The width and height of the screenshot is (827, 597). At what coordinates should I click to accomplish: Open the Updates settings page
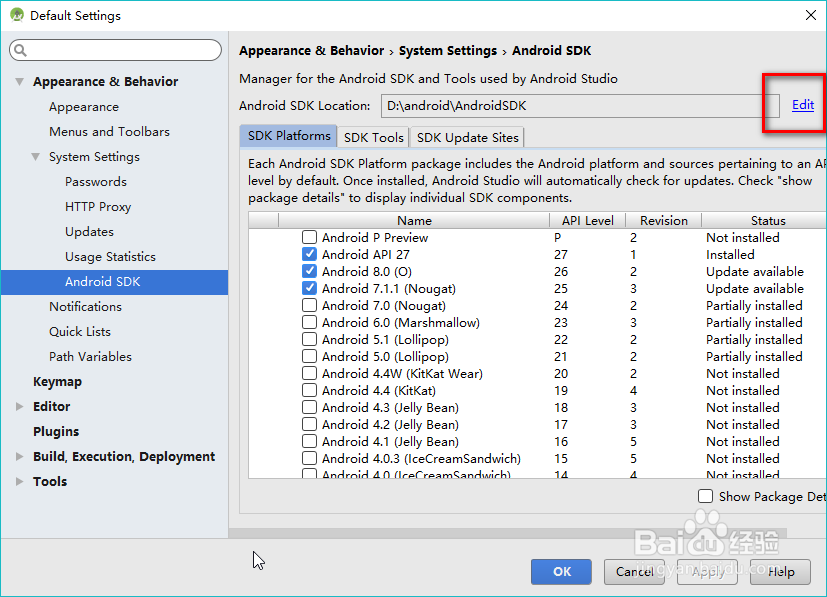(89, 232)
